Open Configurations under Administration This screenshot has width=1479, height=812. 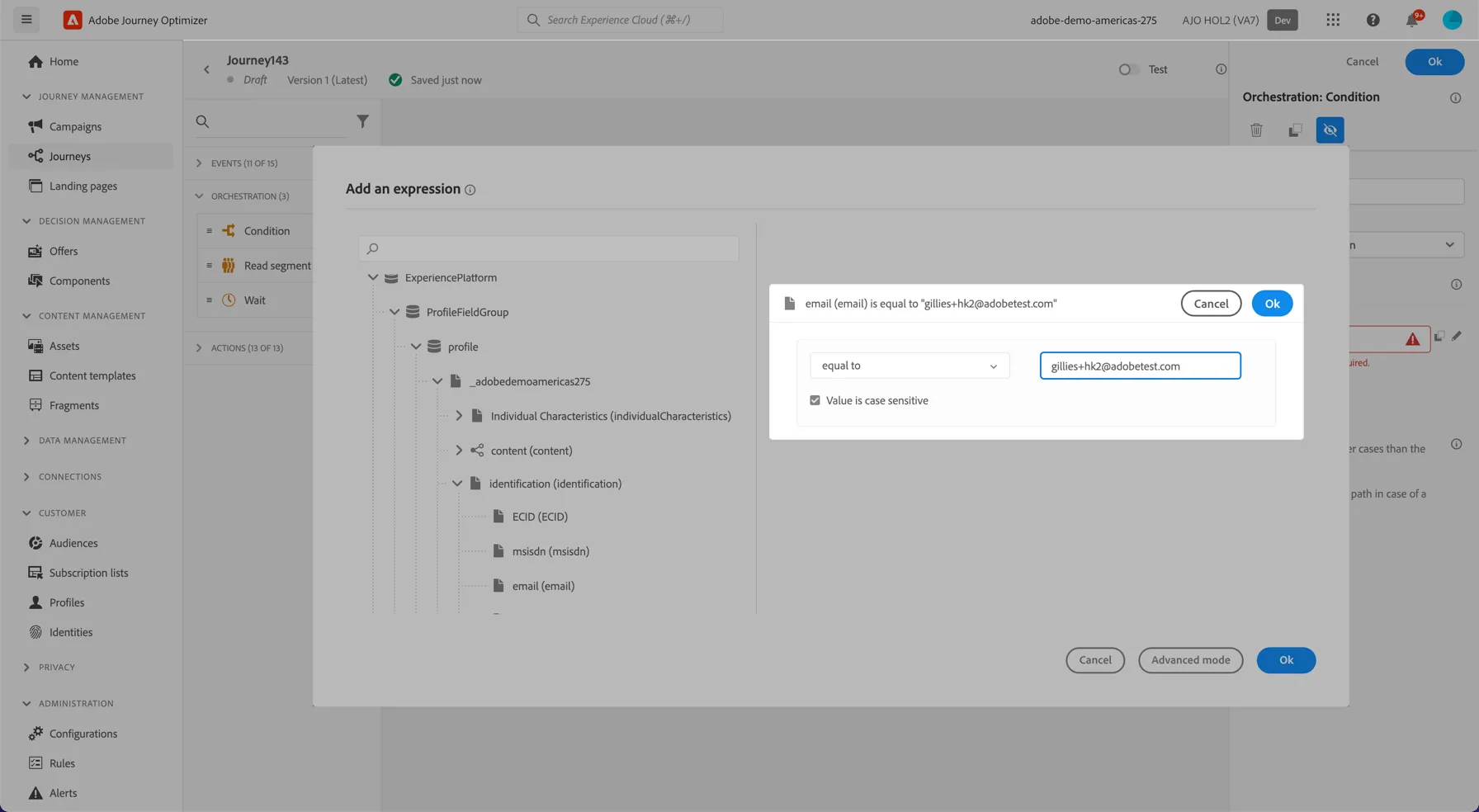(83, 734)
